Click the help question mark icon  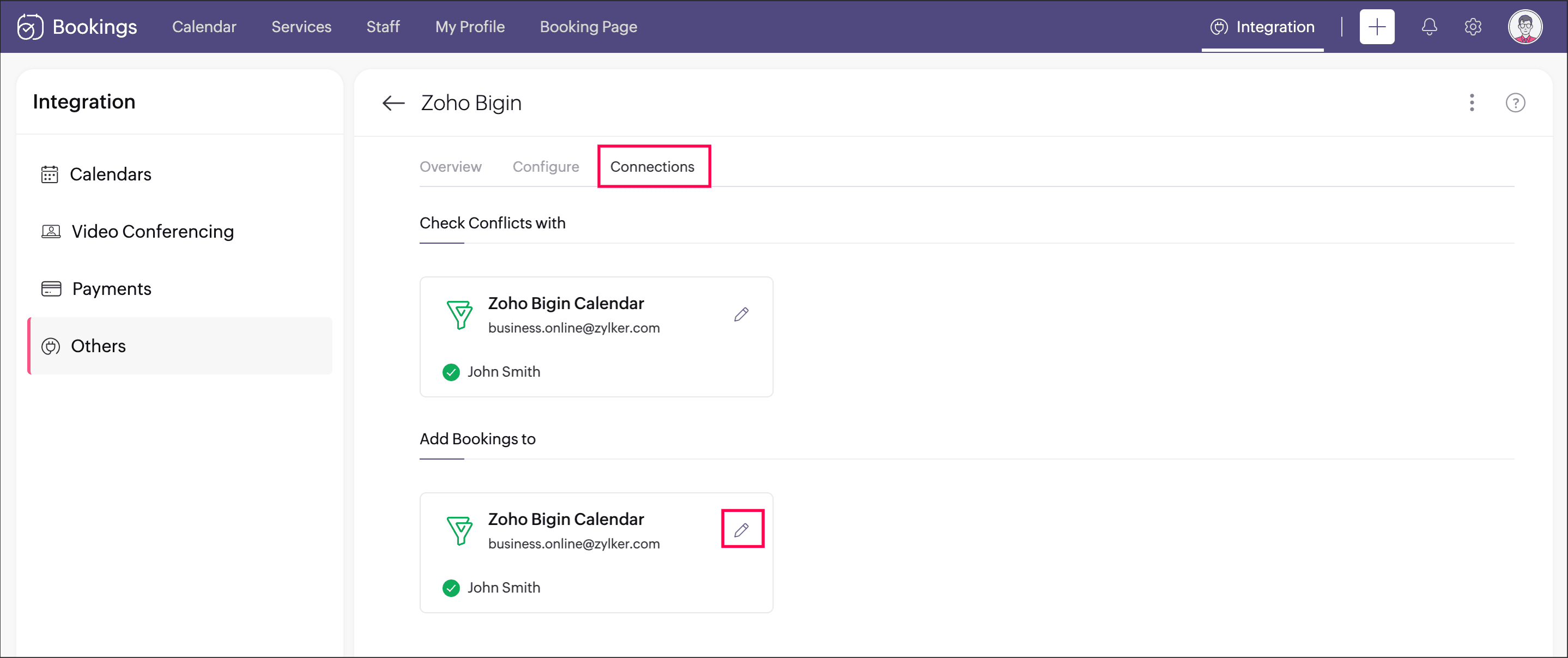pyautogui.click(x=1515, y=103)
